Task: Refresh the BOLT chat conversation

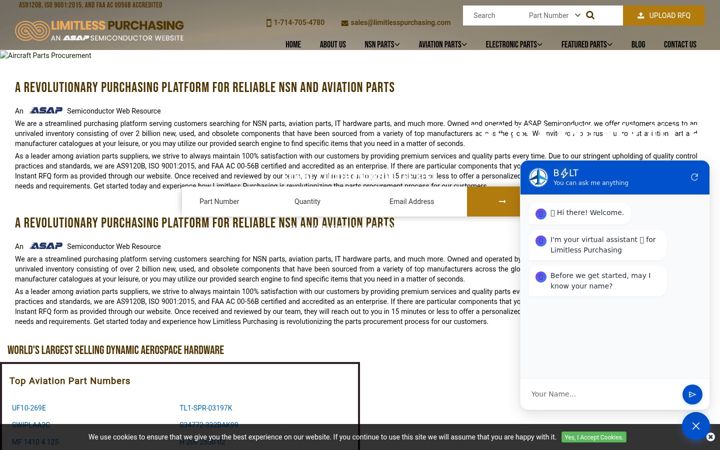Action: pos(694,177)
